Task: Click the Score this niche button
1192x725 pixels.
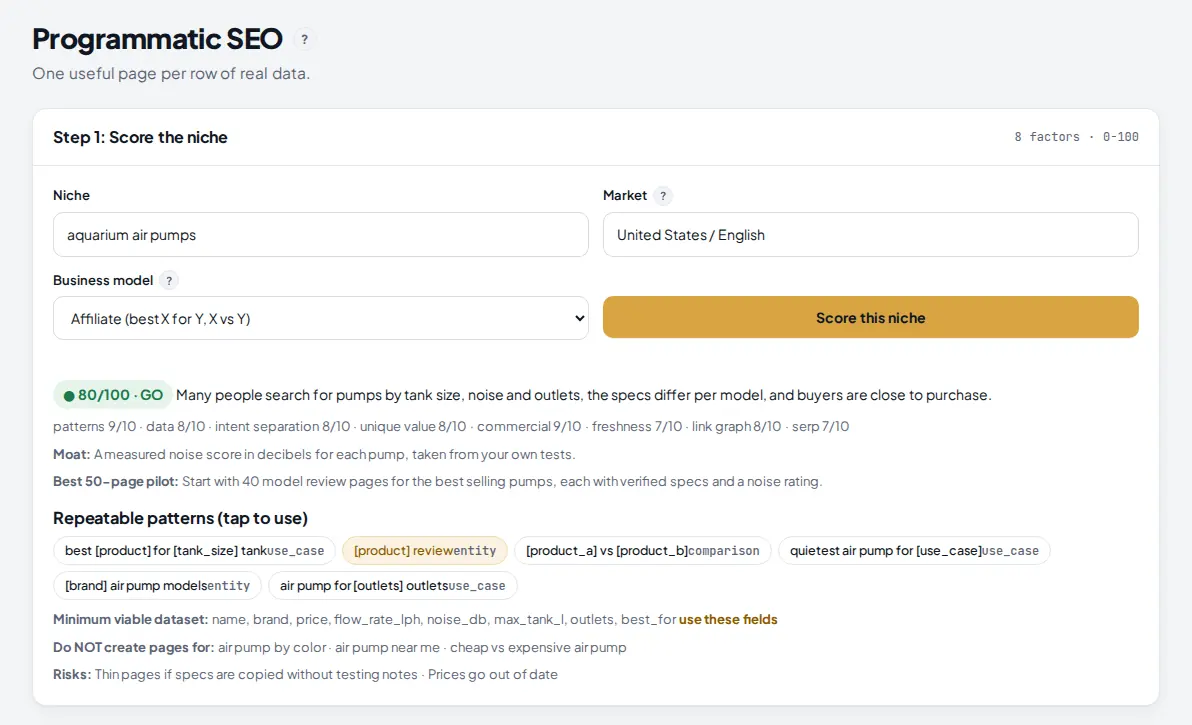Action: [x=870, y=318]
